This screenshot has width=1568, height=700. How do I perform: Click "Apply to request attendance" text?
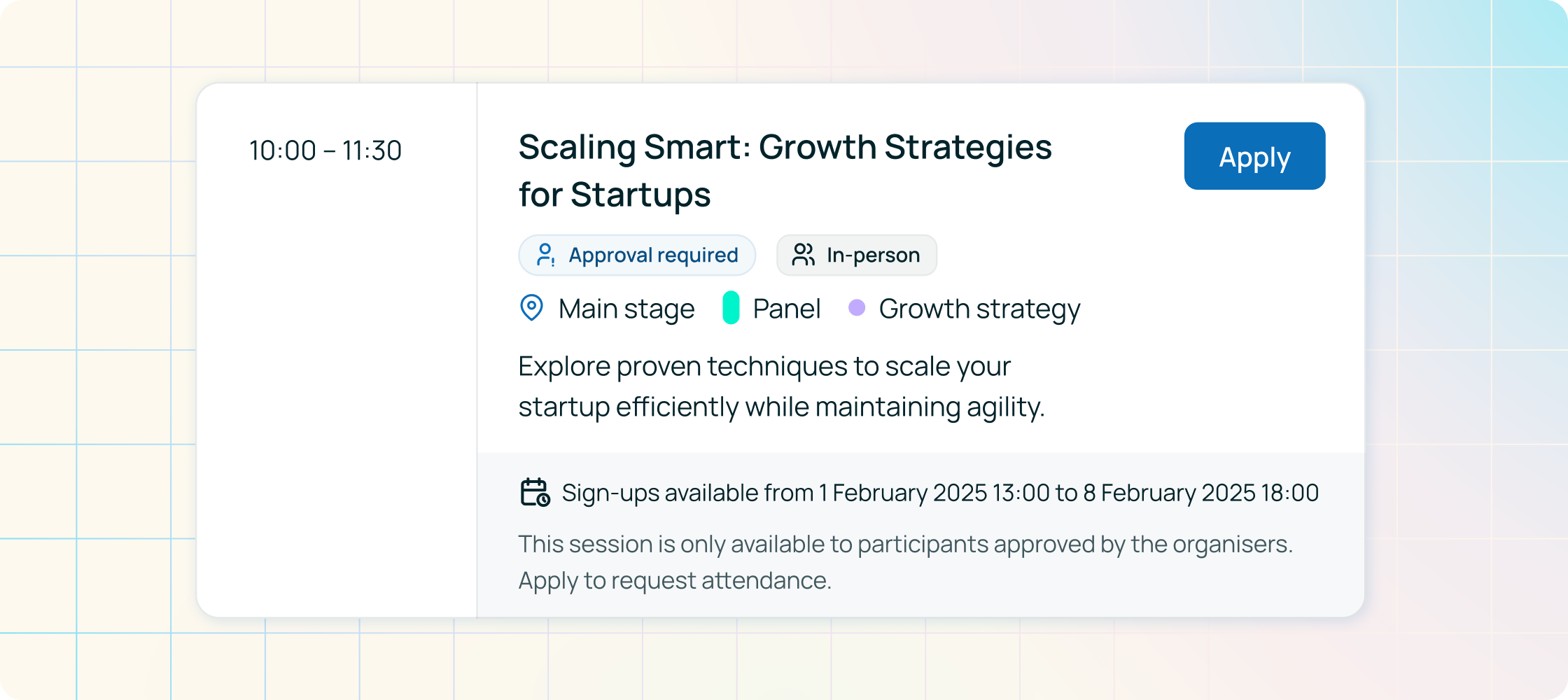click(x=675, y=581)
